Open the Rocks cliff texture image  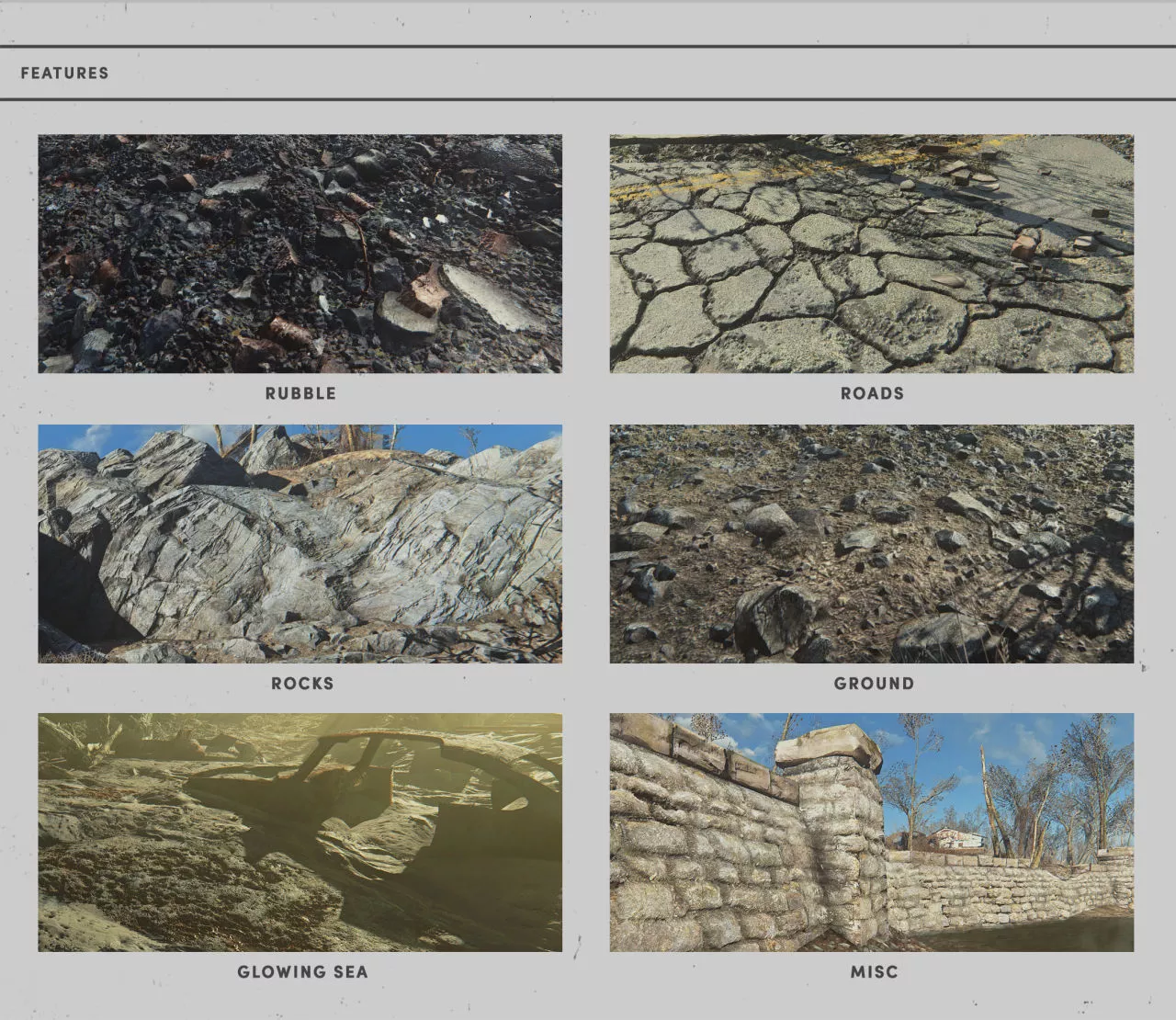[x=300, y=544]
